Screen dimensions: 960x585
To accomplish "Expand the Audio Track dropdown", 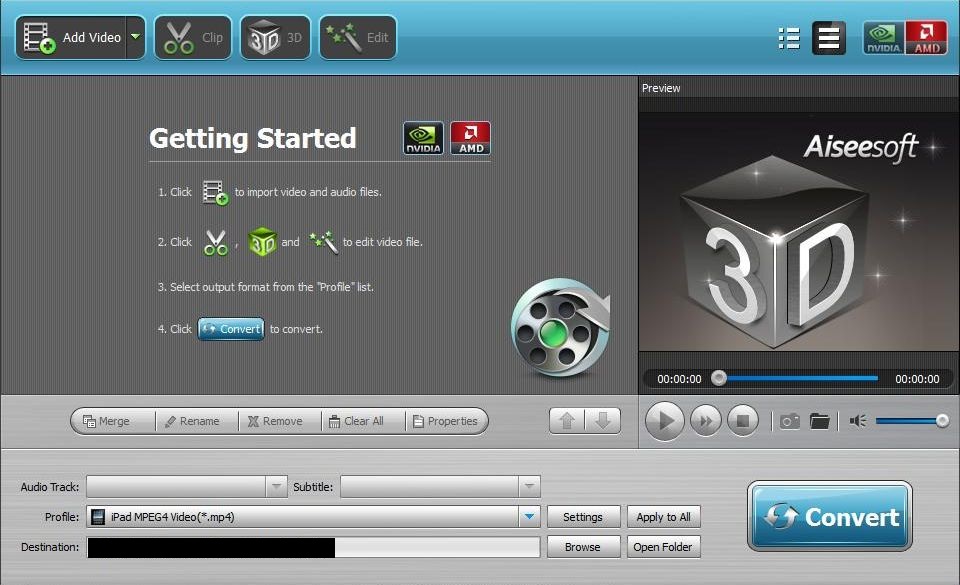I will tap(277, 486).
